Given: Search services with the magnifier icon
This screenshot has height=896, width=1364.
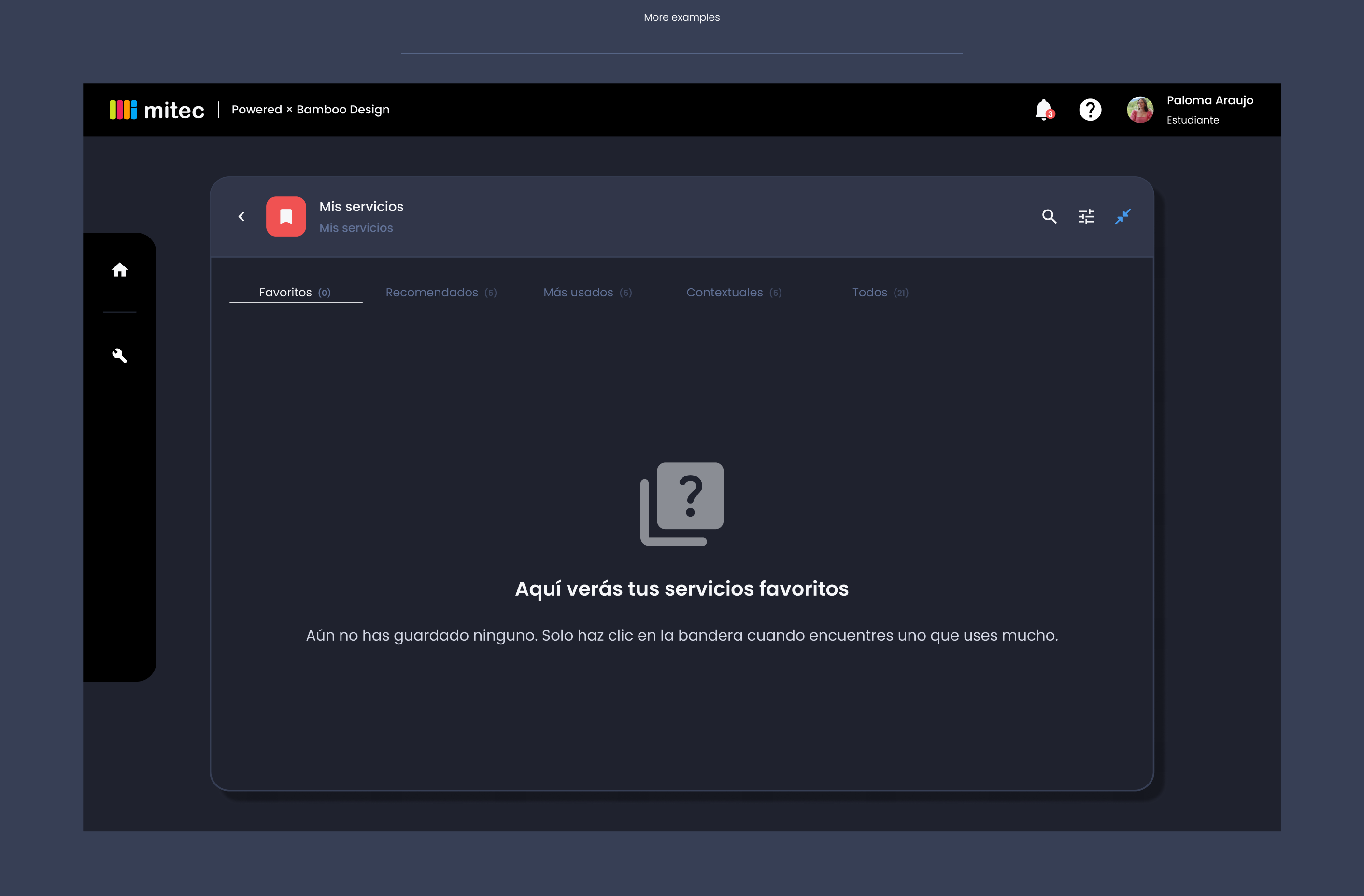Looking at the screenshot, I should 1050,217.
